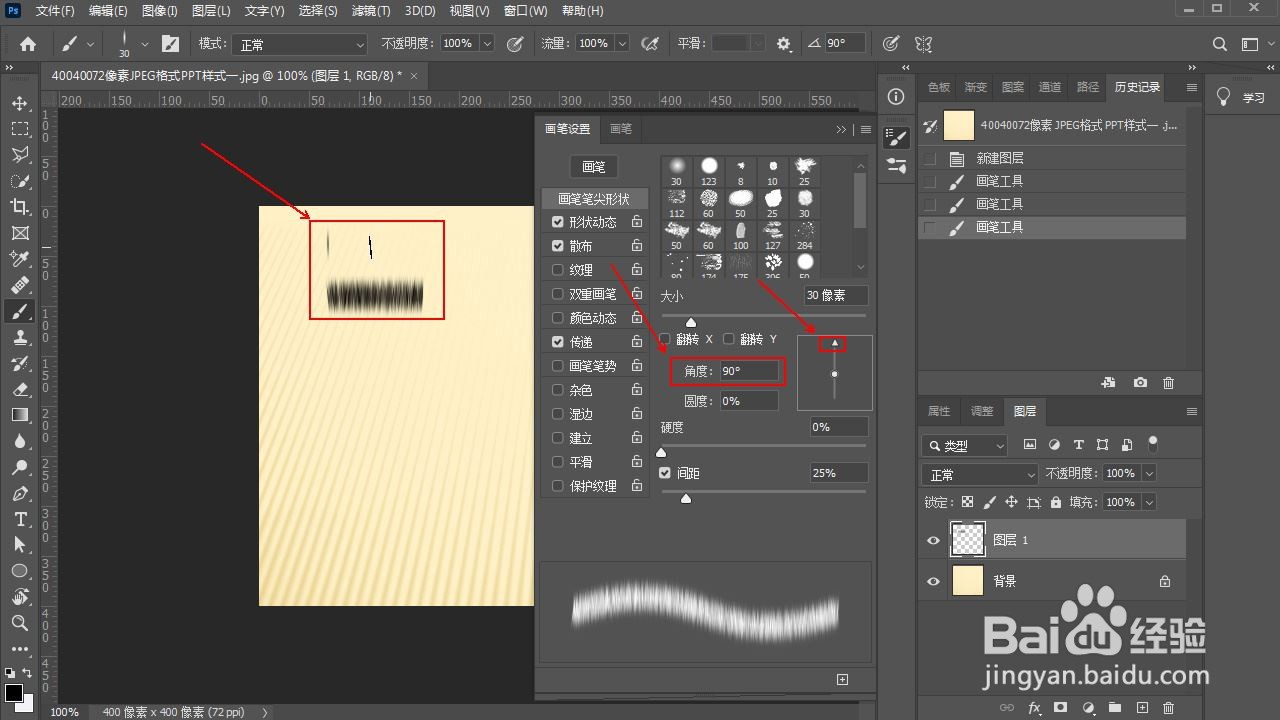The width and height of the screenshot is (1280, 720).
Task: Open the info panel icon
Action: click(896, 96)
